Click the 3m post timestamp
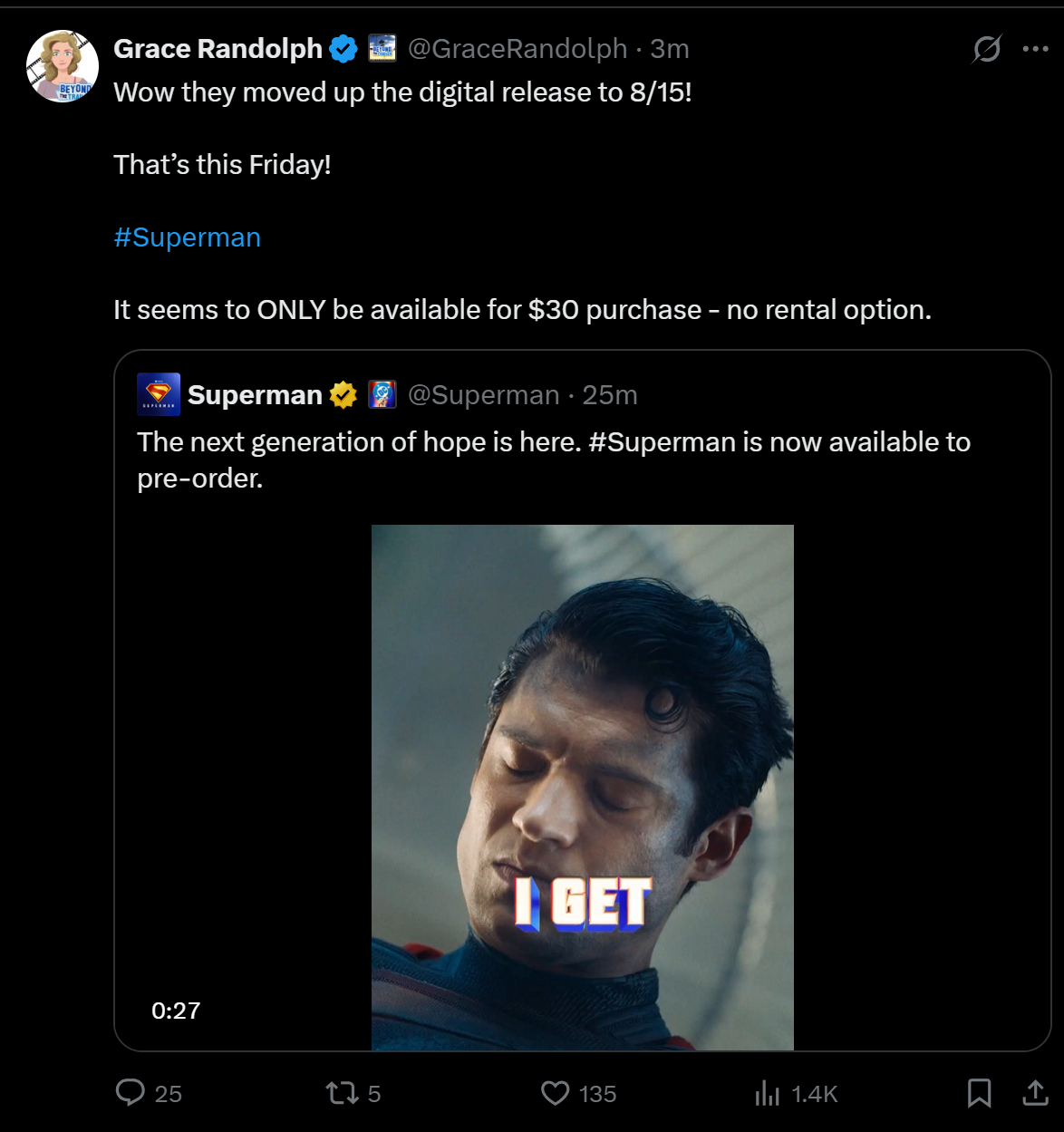1064x1132 pixels. pyautogui.click(x=670, y=49)
